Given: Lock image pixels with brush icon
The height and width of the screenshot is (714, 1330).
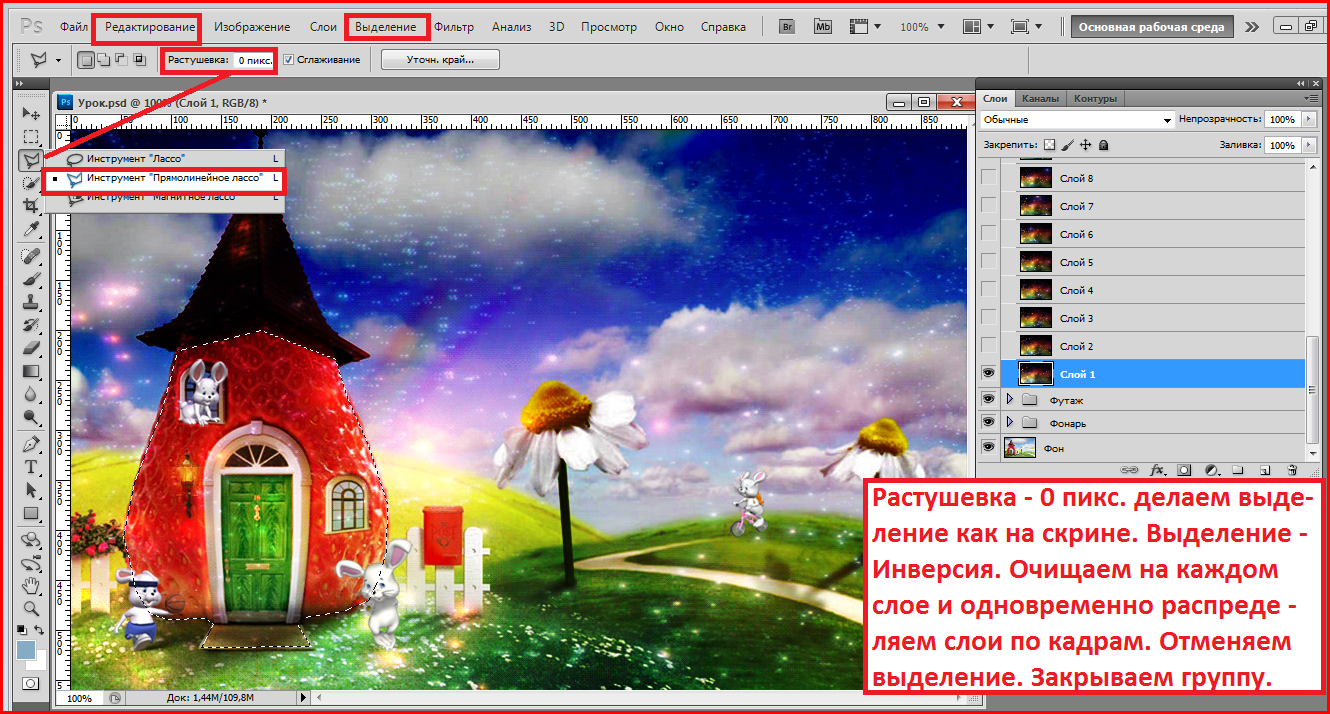Looking at the screenshot, I should [x=1067, y=145].
